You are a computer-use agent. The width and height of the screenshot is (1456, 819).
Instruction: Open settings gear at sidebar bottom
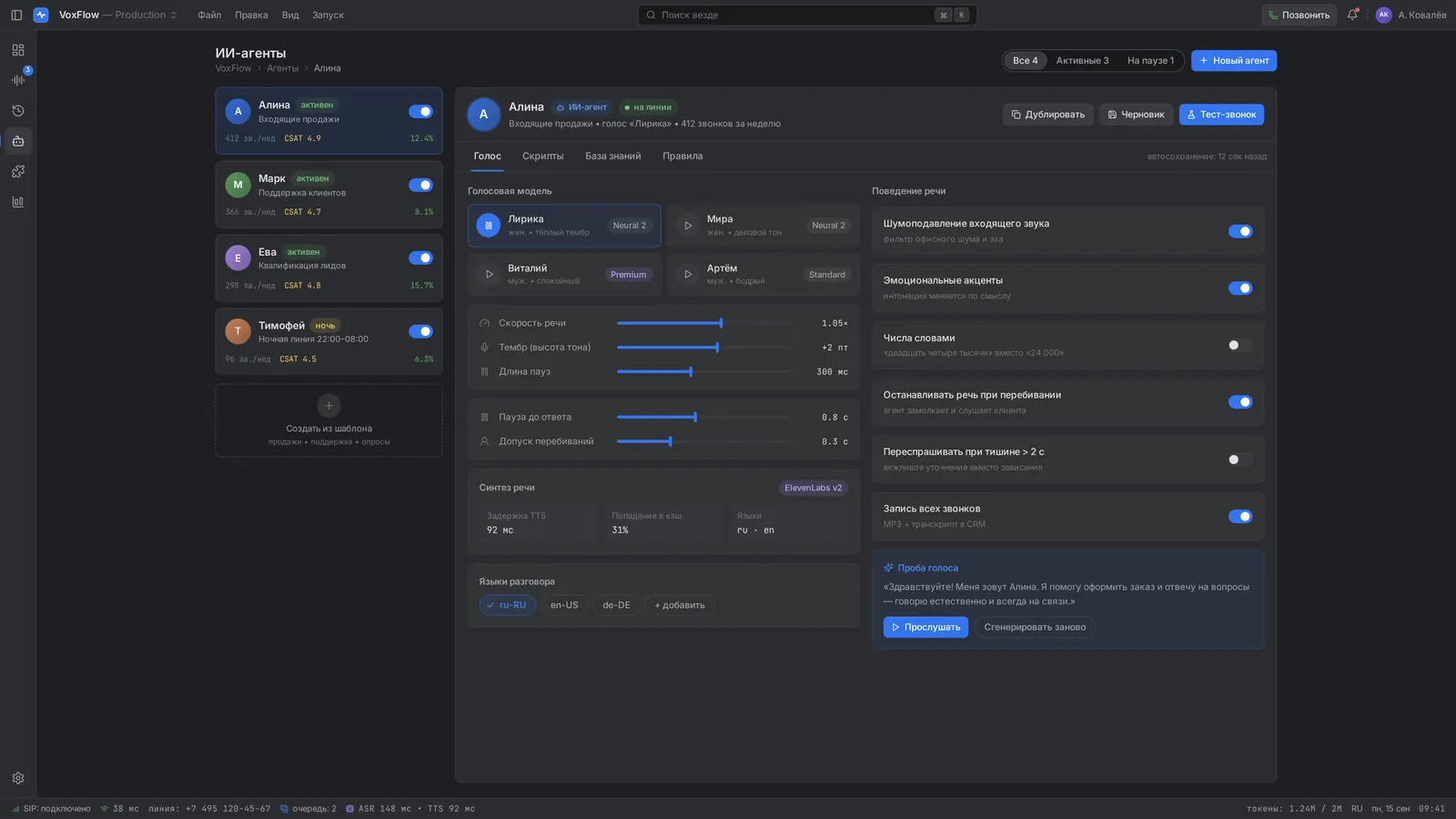(18, 778)
